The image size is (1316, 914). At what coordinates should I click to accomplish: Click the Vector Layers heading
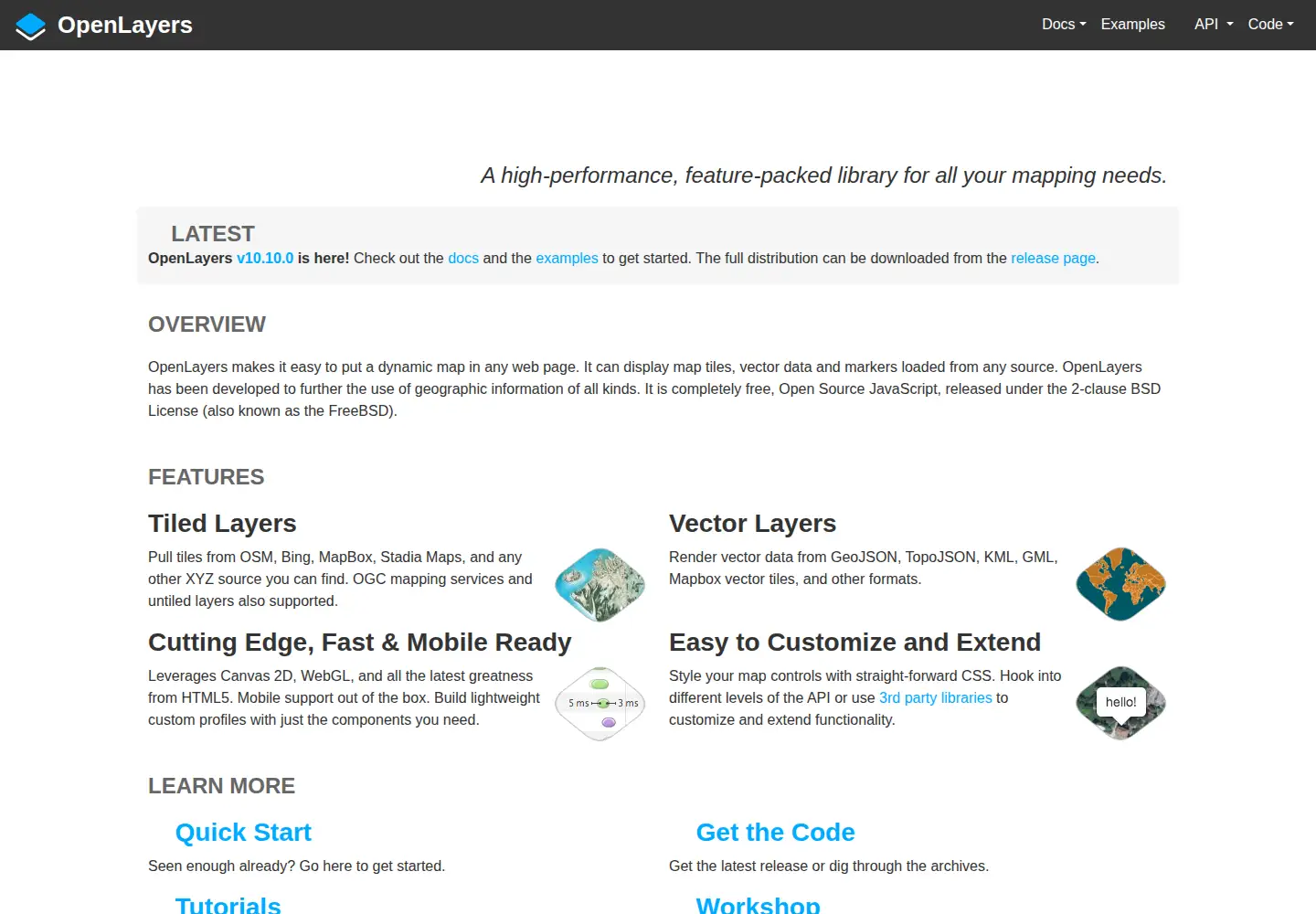[752, 524]
